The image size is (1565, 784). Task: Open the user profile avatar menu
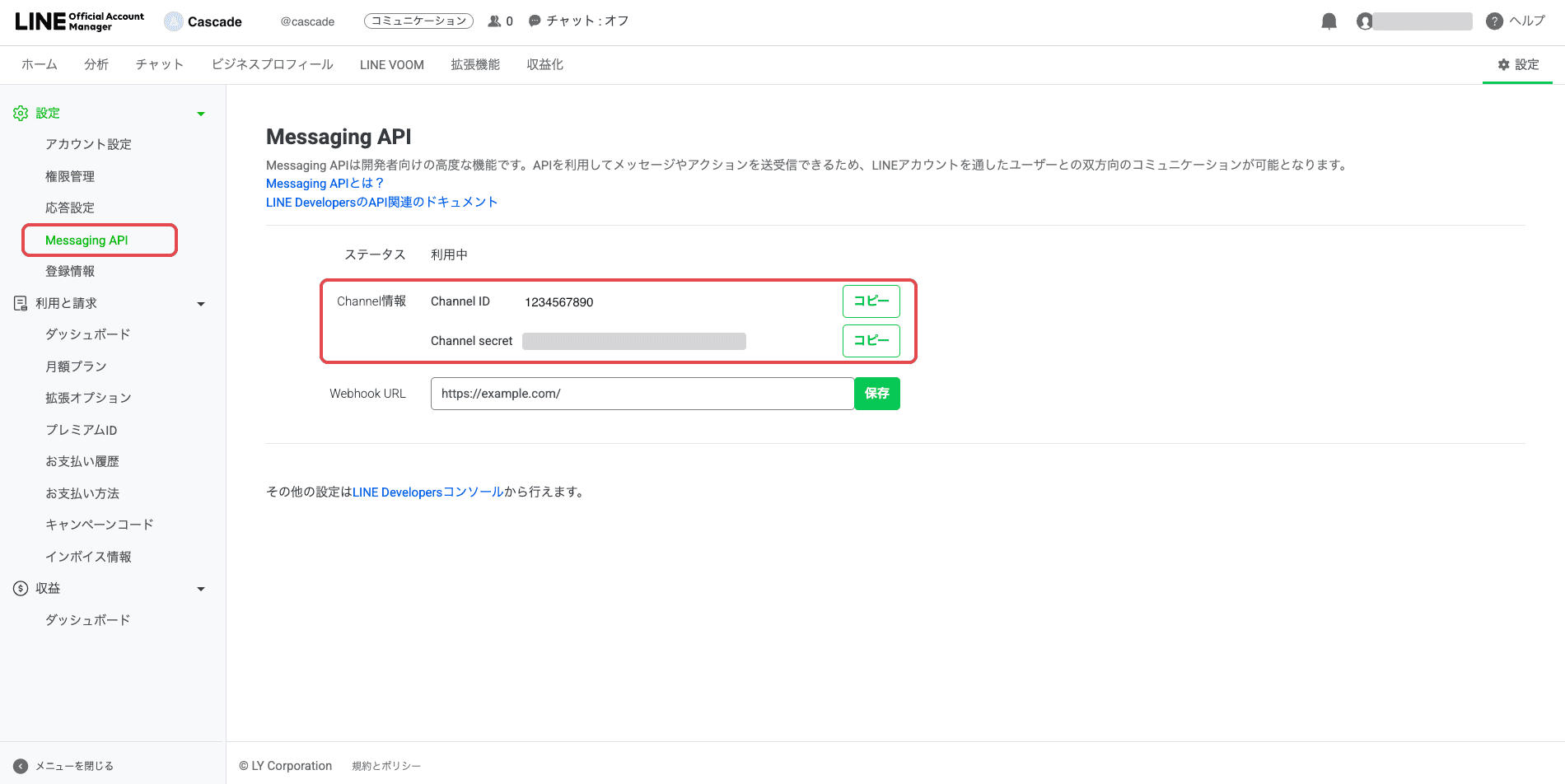tap(1365, 21)
